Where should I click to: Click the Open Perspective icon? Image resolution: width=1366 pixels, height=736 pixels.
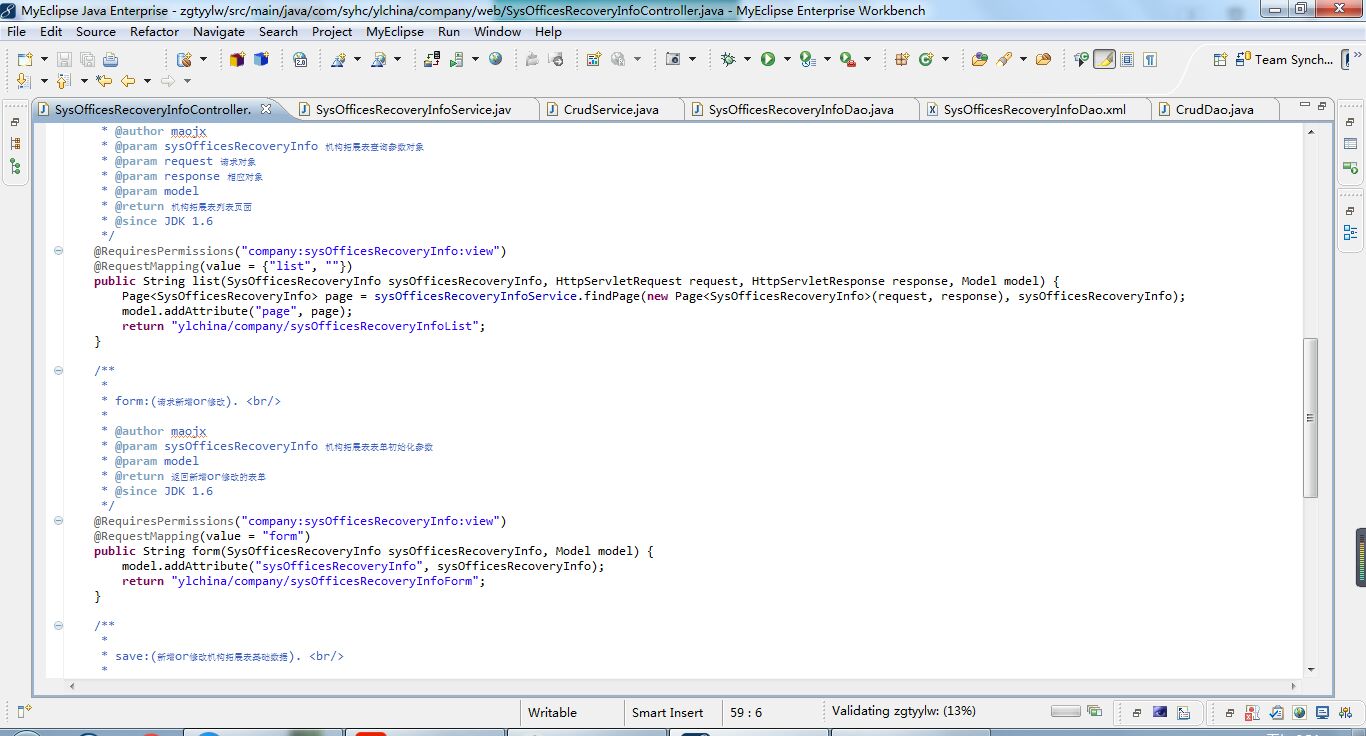coord(1220,60)
